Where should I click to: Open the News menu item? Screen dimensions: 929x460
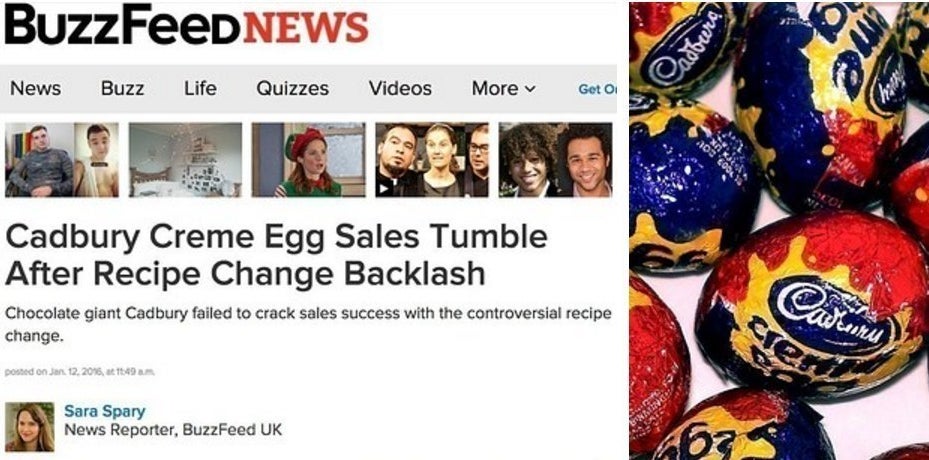click(x=36, y=89)
